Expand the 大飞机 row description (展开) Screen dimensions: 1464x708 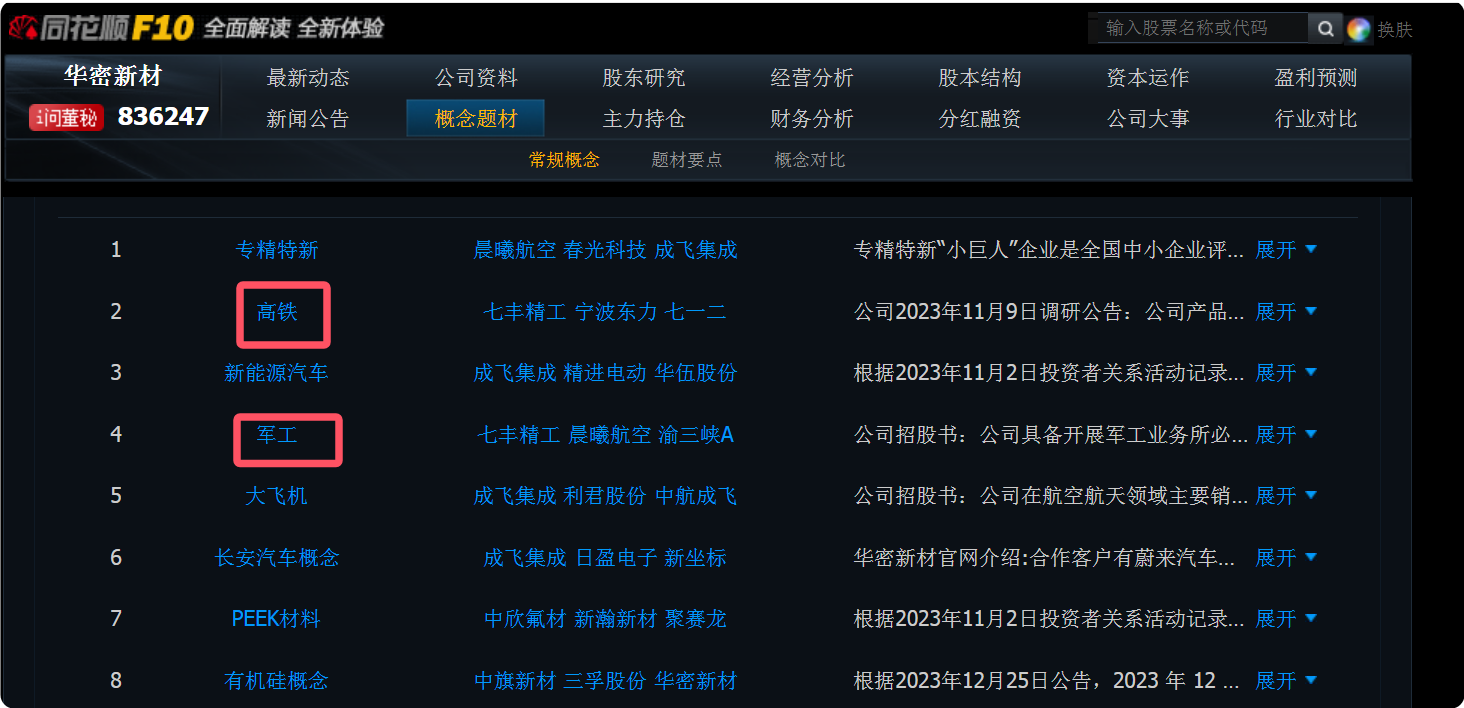1286,496
